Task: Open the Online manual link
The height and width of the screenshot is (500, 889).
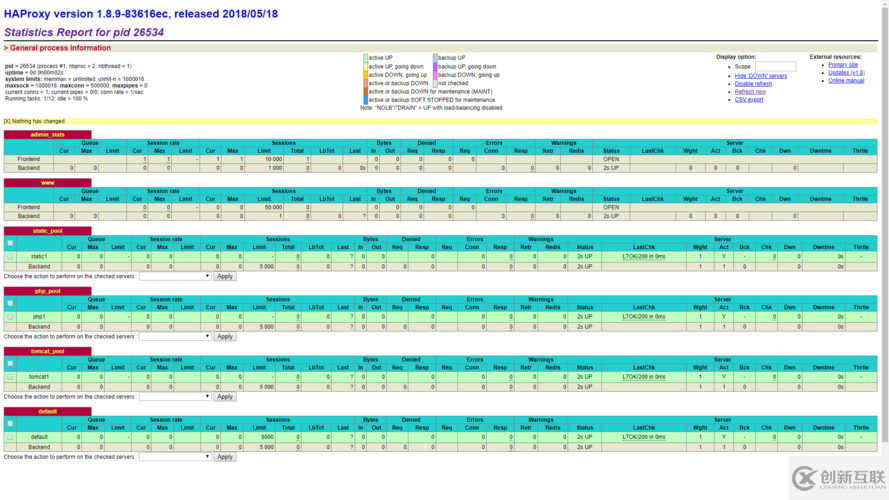Action: [x=846, y=81]
